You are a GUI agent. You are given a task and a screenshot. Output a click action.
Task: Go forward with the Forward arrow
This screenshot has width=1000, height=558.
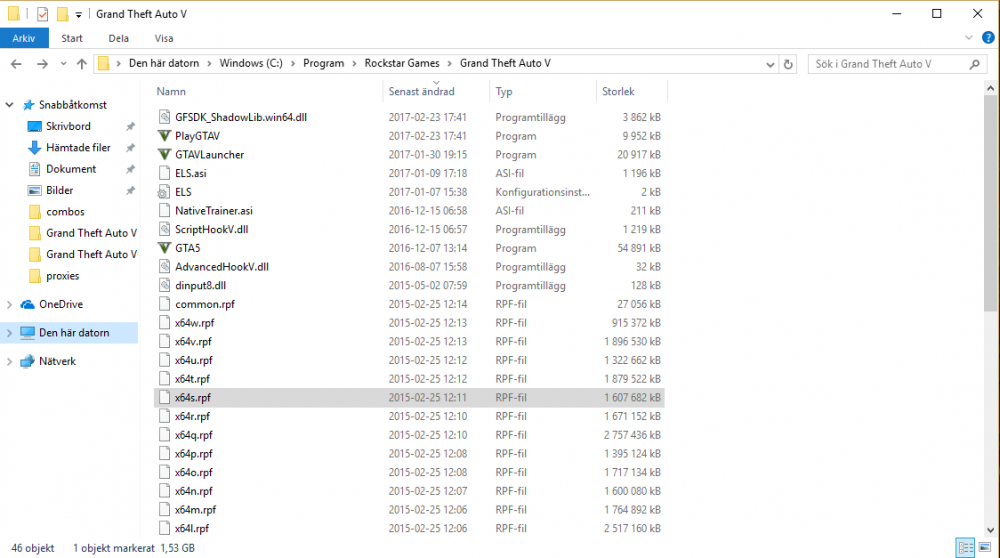point(42,64)
